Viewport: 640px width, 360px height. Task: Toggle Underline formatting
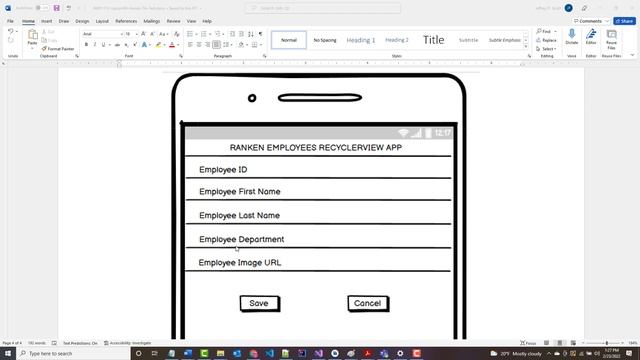pyautogui.click(x=103, y=44)
